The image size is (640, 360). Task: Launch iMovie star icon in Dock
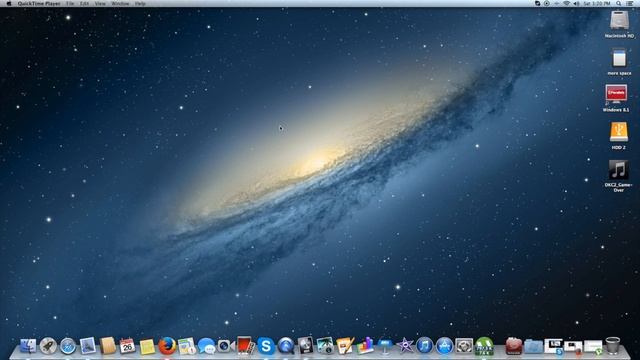tap(405, 346)
